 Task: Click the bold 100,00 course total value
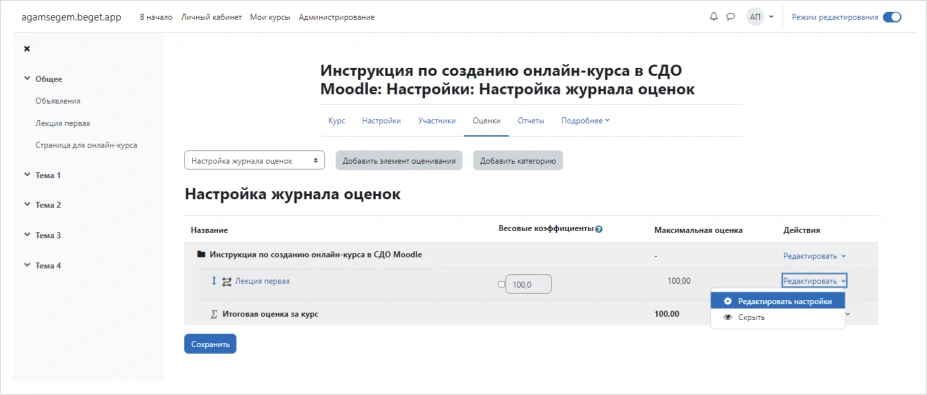667,314
